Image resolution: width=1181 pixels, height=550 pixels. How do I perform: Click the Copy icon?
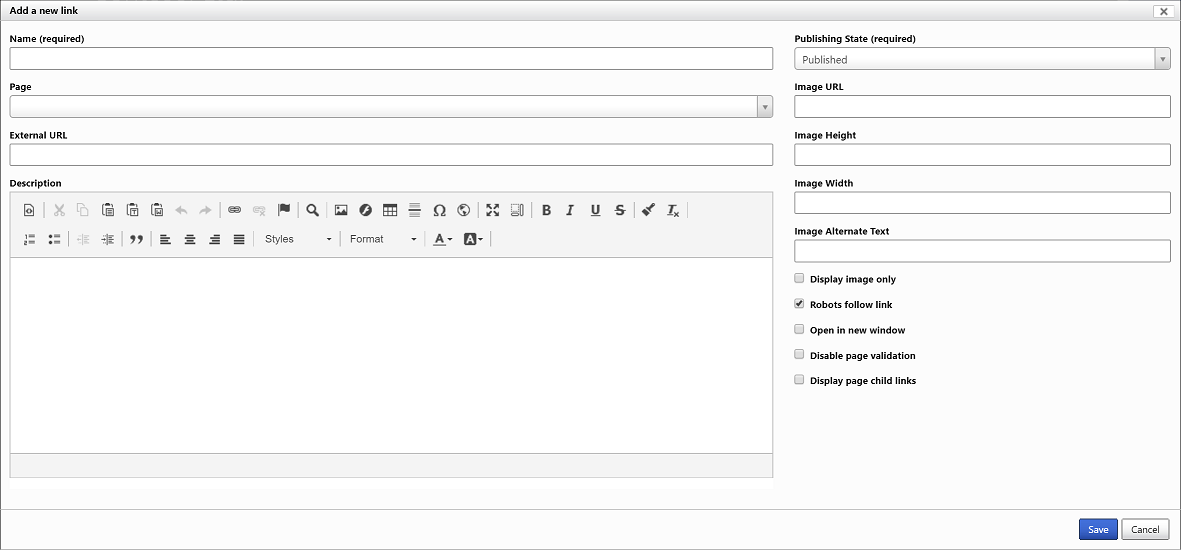coord(83,210)
